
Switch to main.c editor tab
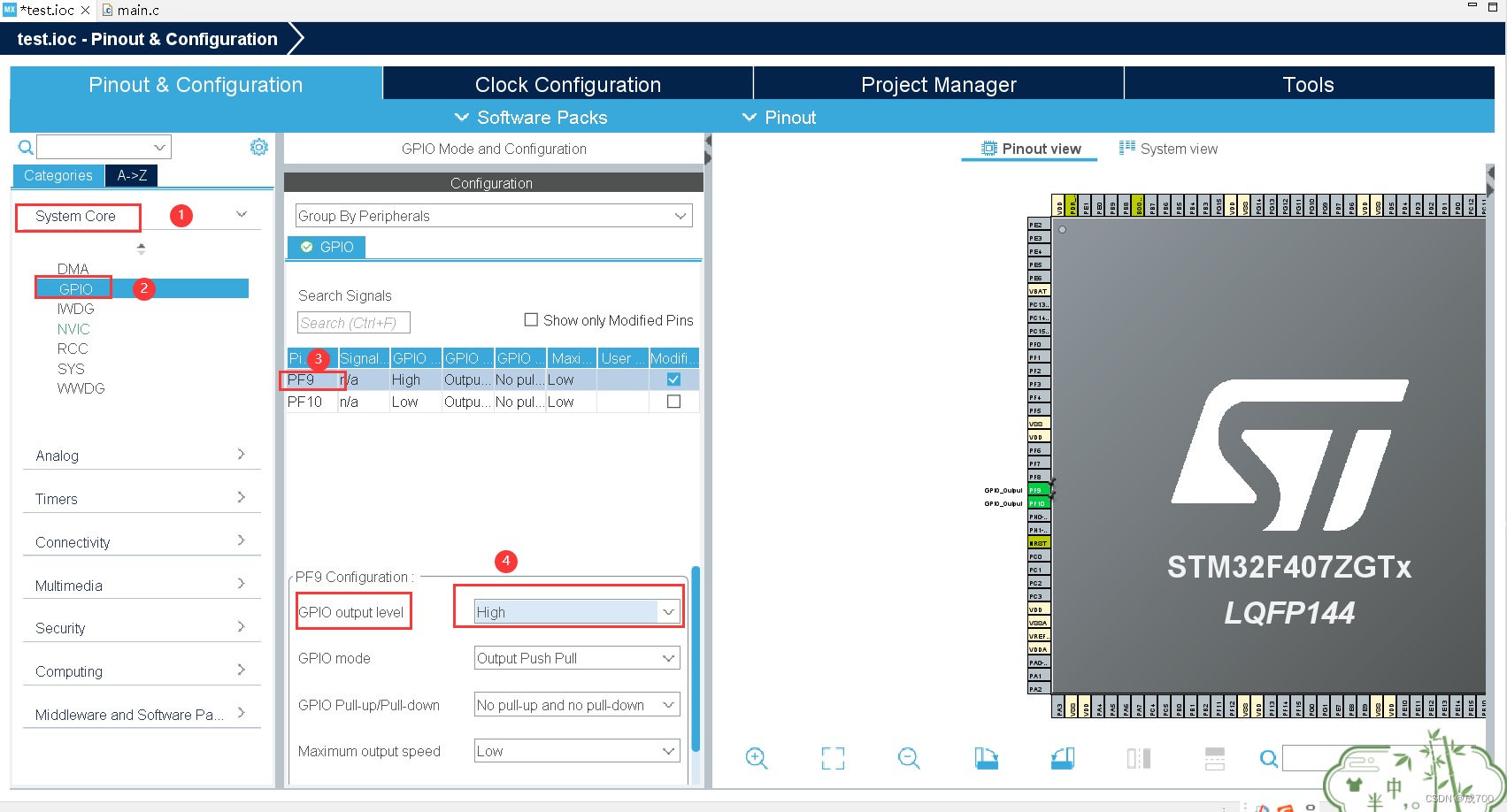131,11
